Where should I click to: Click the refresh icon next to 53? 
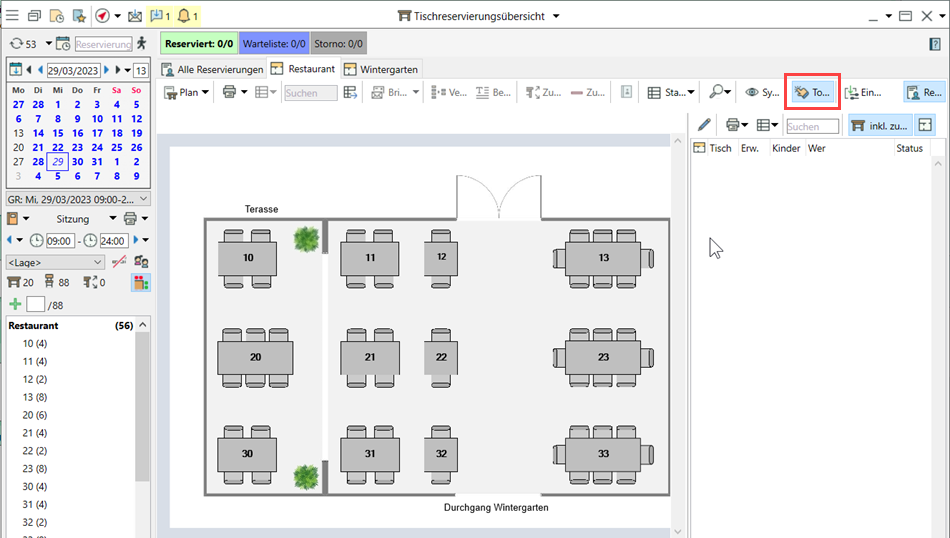point(16,44)
